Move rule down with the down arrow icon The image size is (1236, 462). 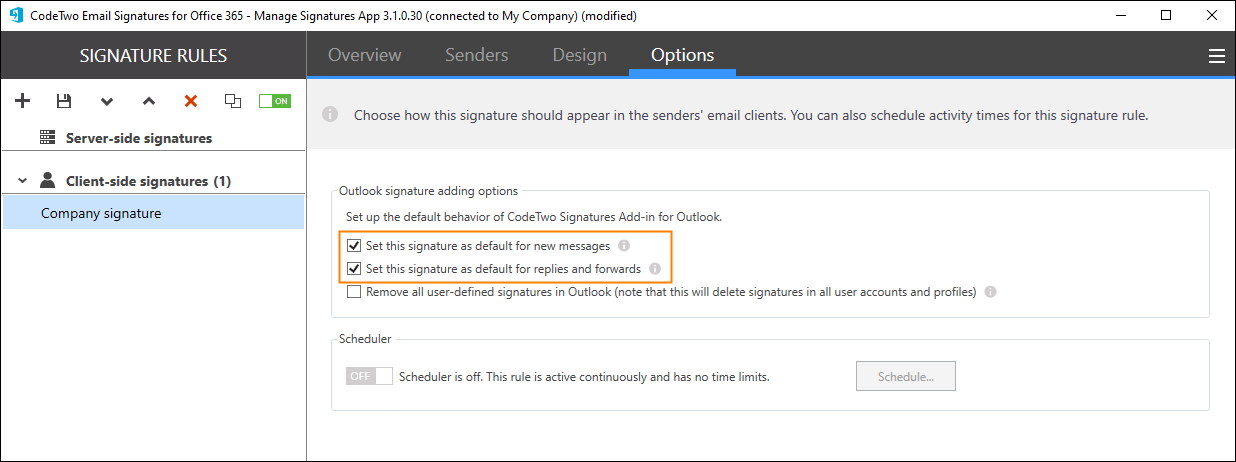[x=107, y=101]
